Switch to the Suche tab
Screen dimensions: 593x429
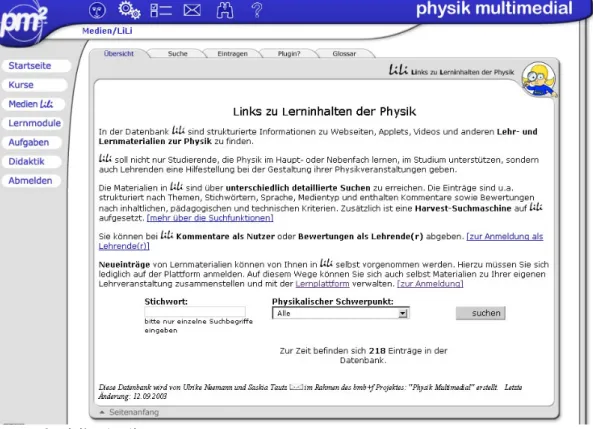177,54
